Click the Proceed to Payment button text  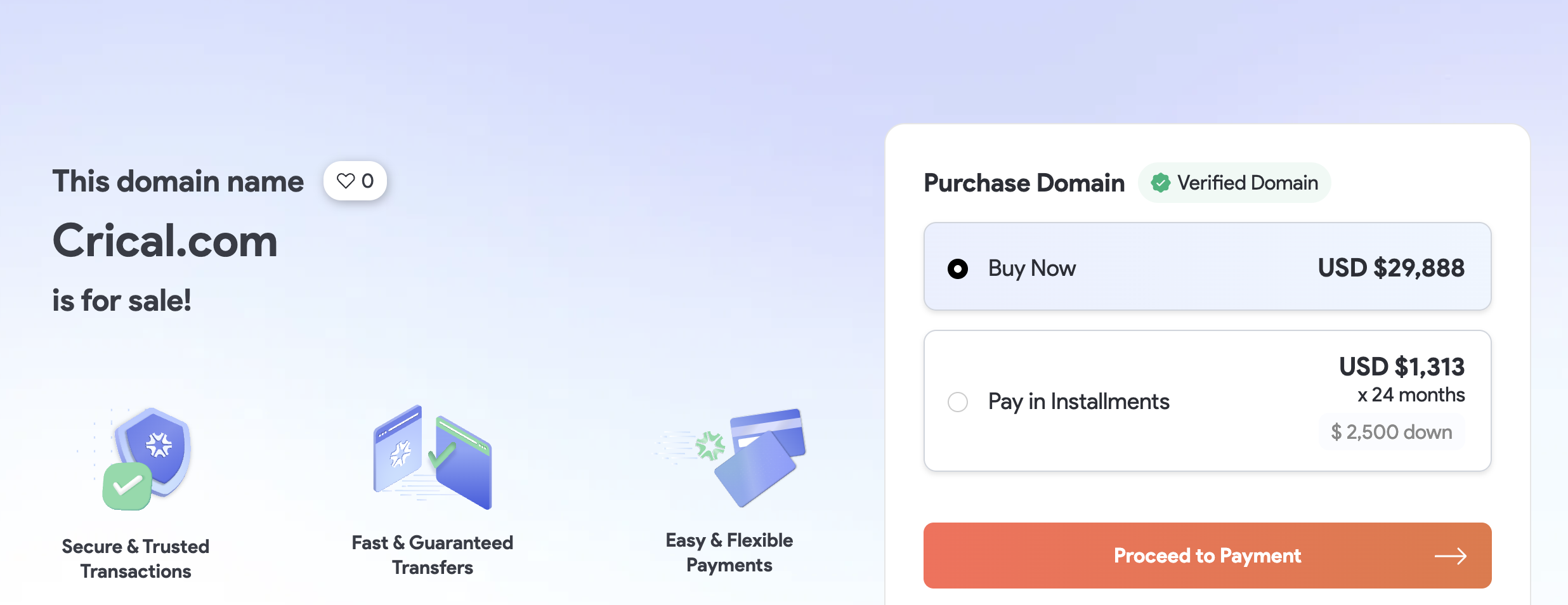[x=1207, y=556]
